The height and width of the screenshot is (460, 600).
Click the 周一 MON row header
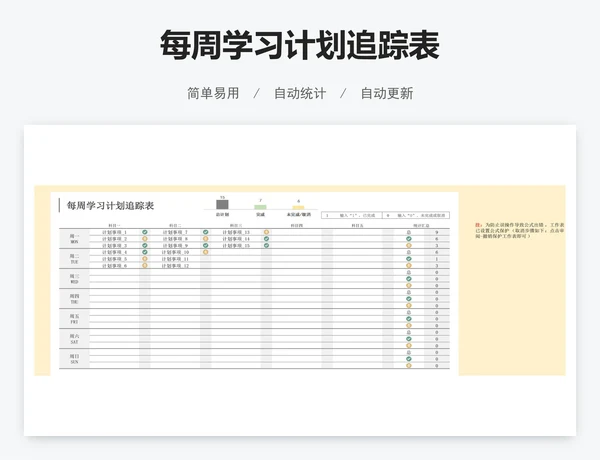(x=74, y=239)
